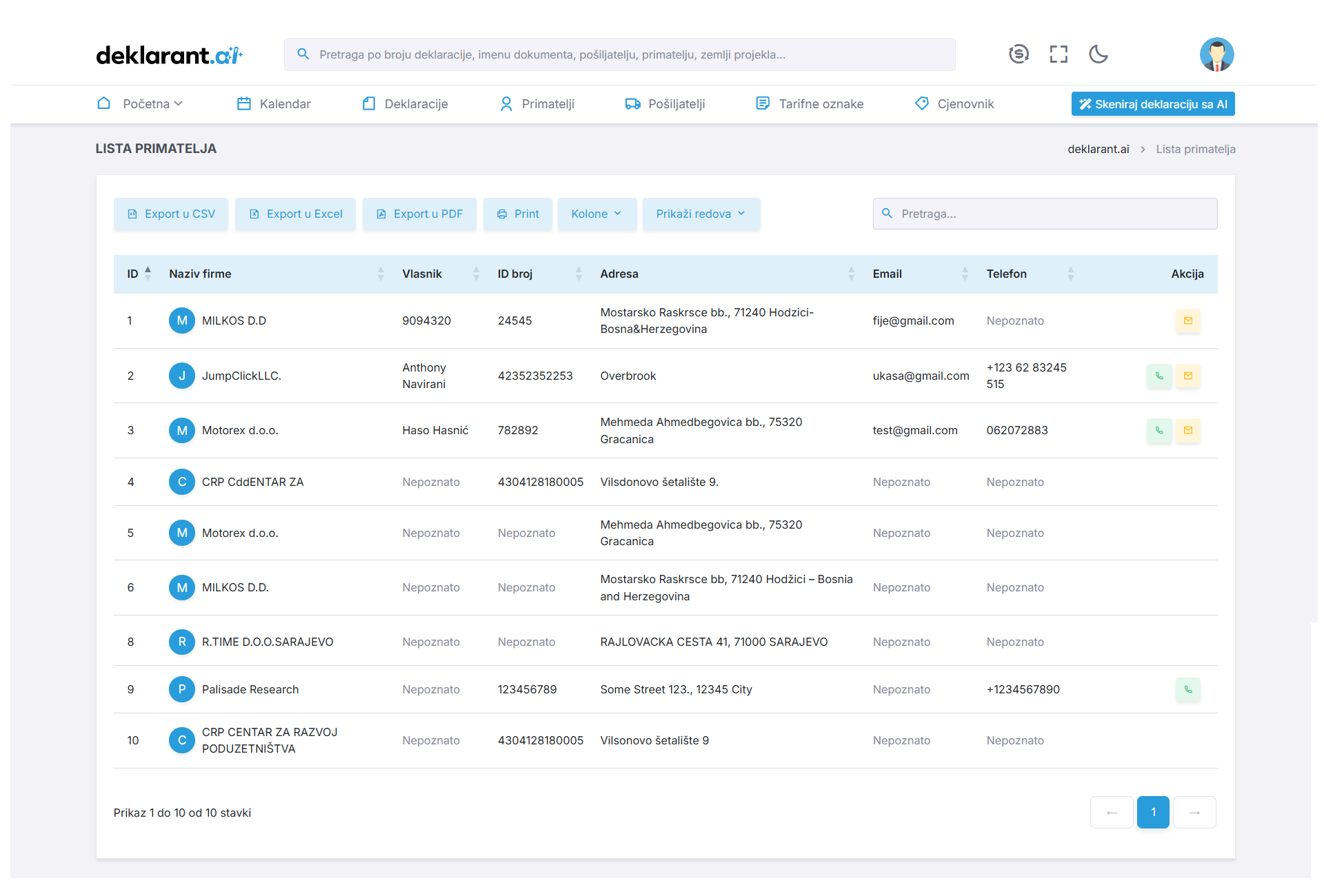Go to next page arrow

1194,812
